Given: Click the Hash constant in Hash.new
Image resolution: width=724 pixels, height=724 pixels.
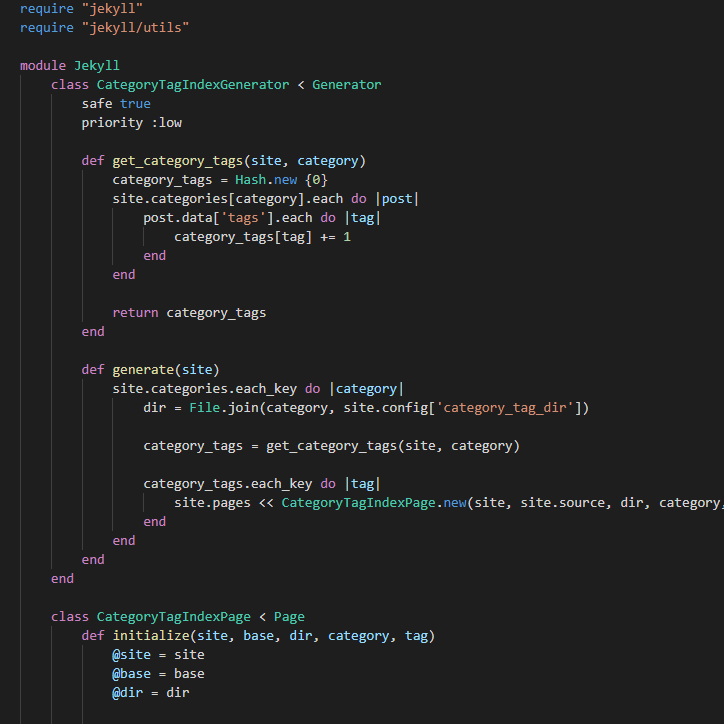Looking at the screenshot, I should 251,180.
